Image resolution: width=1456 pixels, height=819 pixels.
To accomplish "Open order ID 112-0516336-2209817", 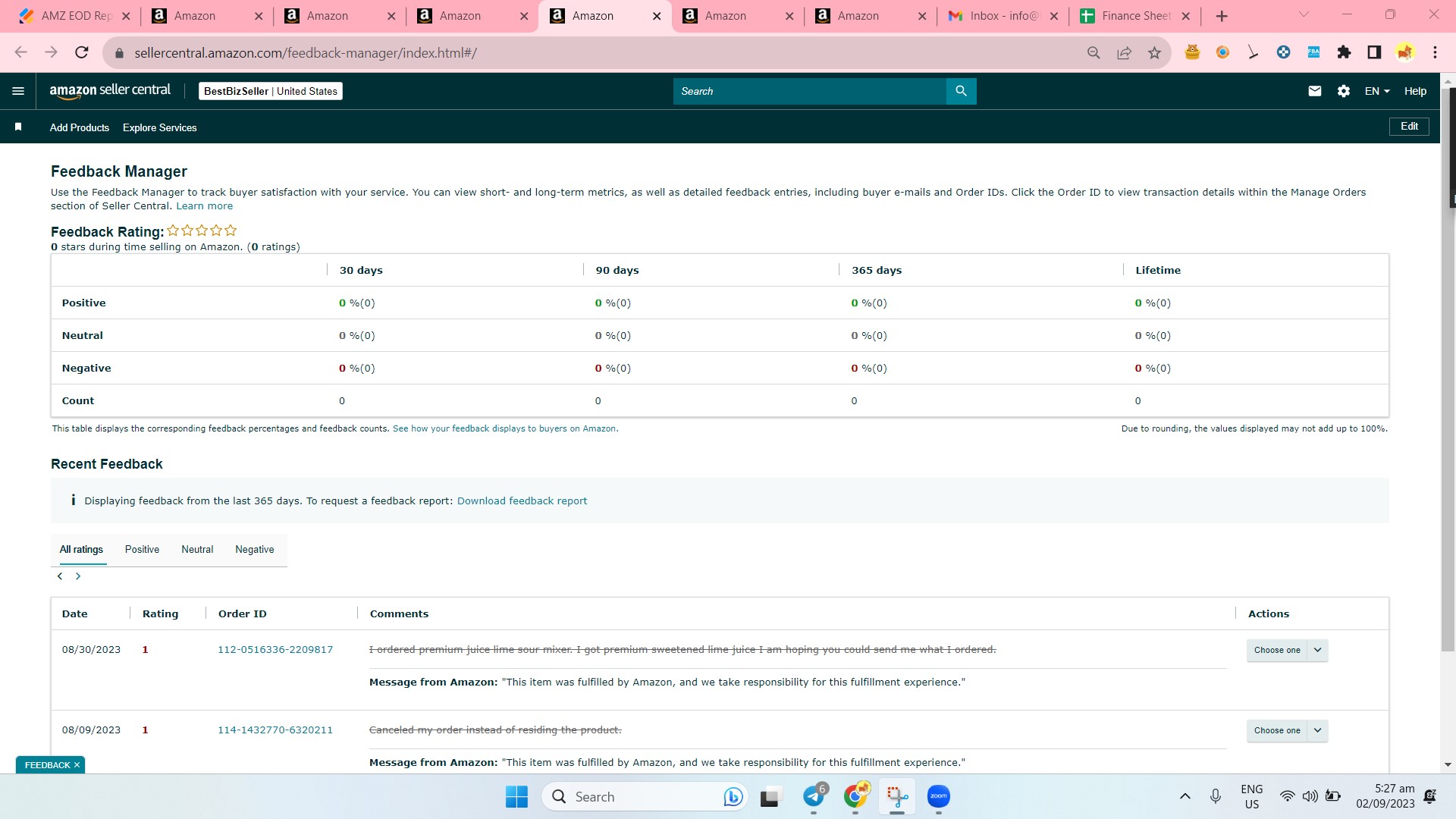I will click(275, 650).
